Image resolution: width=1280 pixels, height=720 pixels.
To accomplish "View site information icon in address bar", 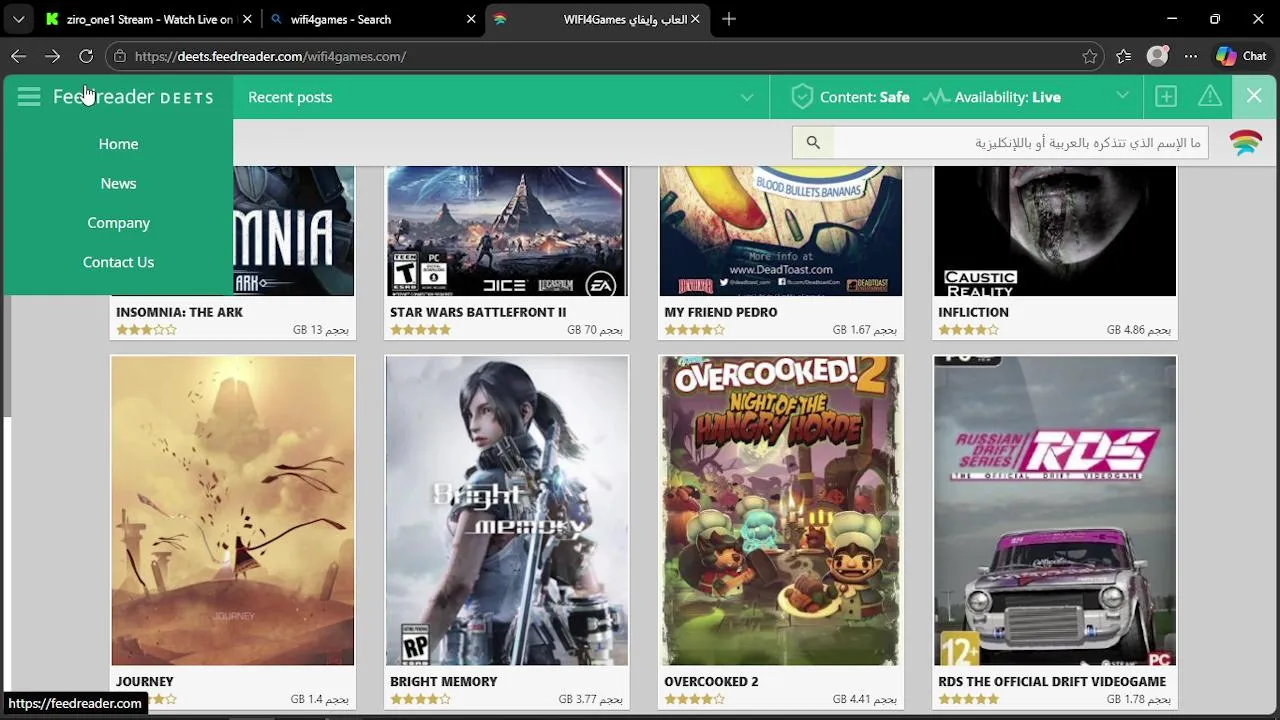I will tap(119, 56).
